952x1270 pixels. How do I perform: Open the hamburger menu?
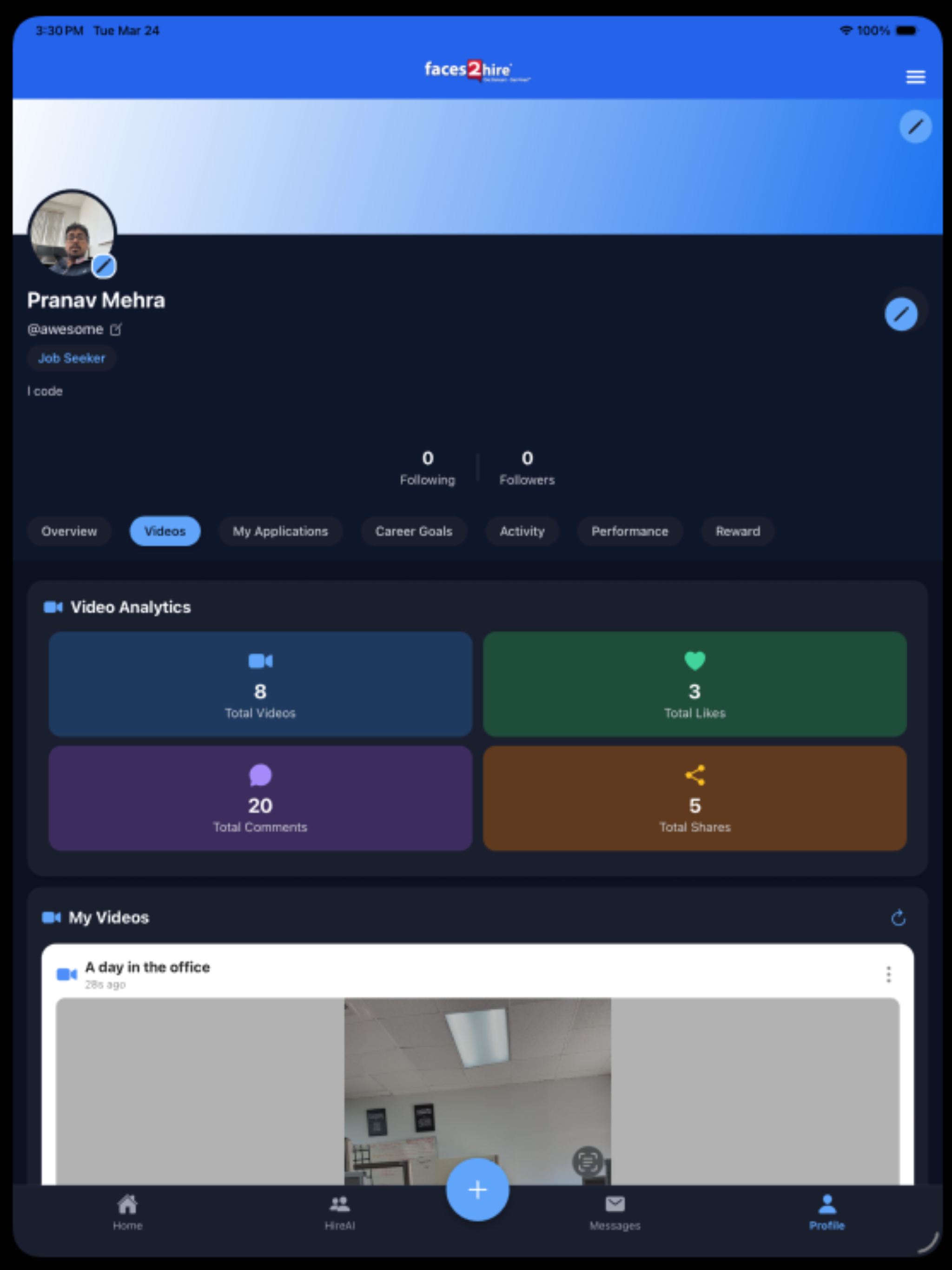coord(915,76)
